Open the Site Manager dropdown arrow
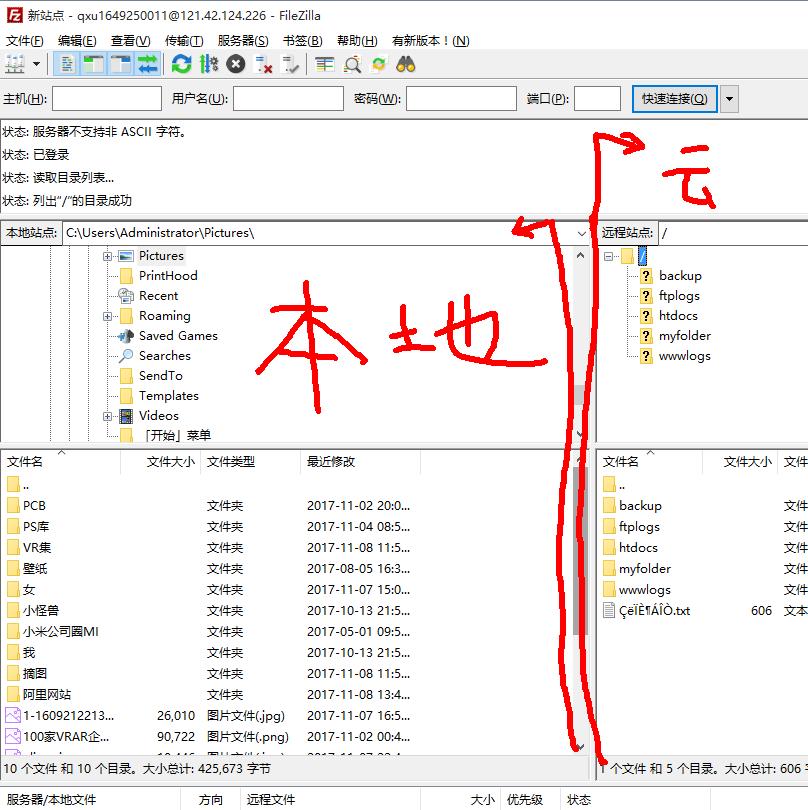 coord(33,65)
